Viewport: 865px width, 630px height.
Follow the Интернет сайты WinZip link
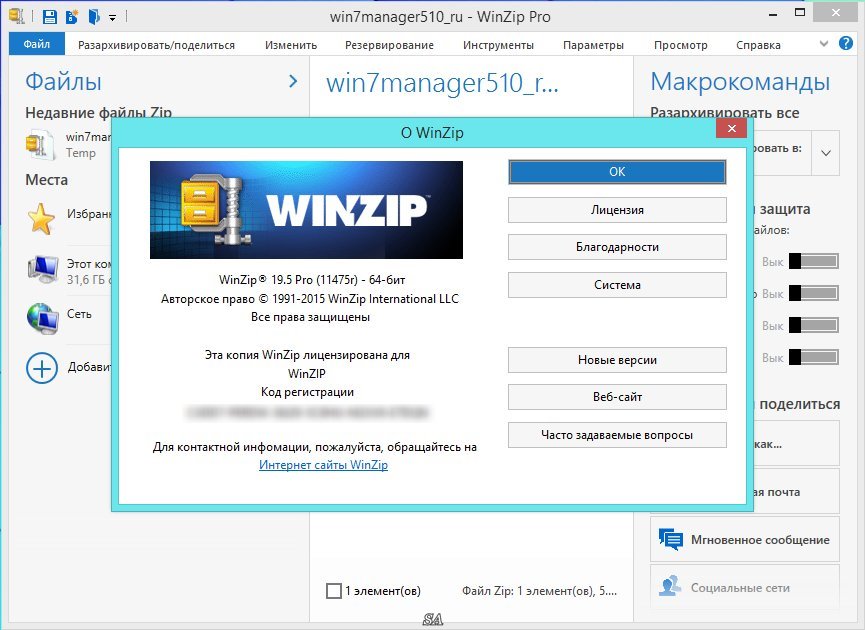click(x=323, y=465)
